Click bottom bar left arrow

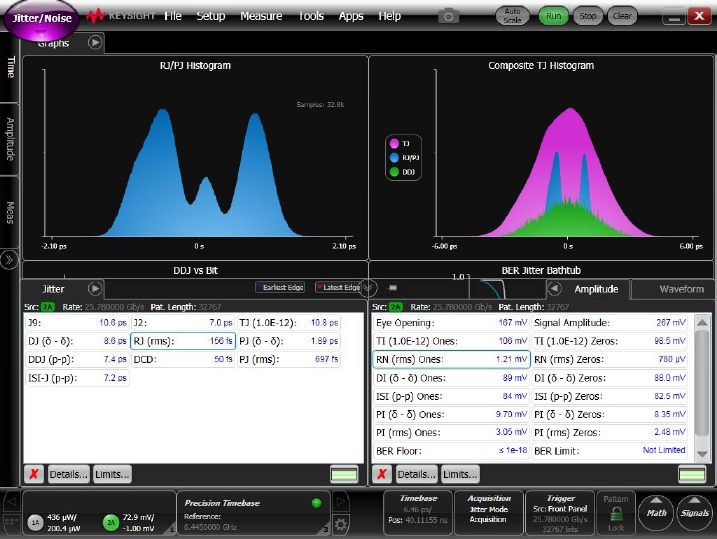(x=12, y=502)
